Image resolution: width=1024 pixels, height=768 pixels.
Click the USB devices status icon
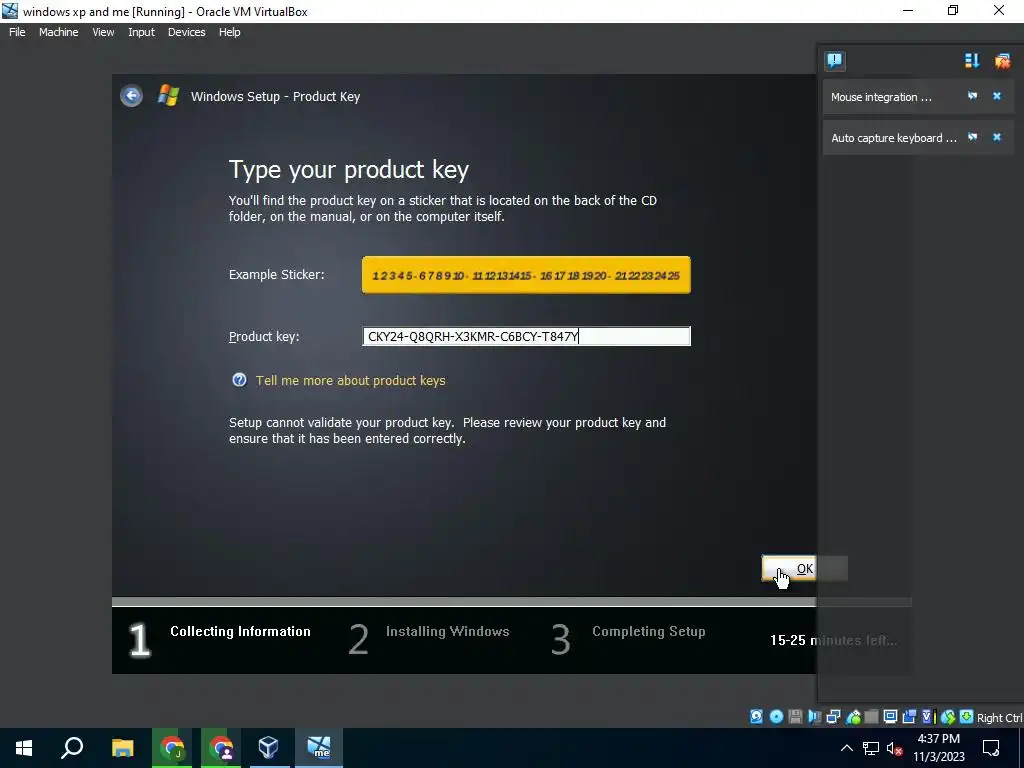[853, 716]
